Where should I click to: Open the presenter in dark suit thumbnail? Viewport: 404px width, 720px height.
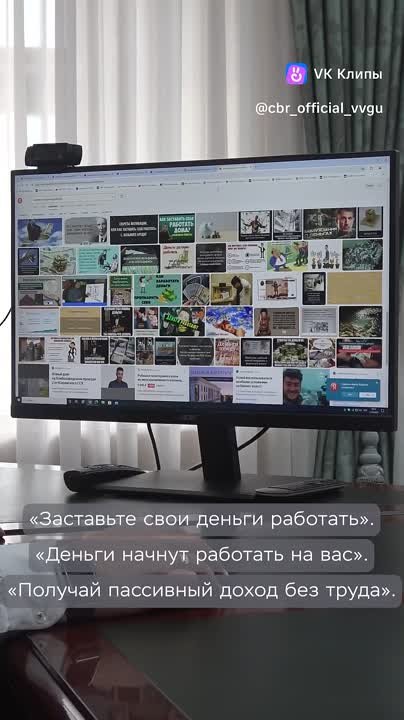click(118, 383)
